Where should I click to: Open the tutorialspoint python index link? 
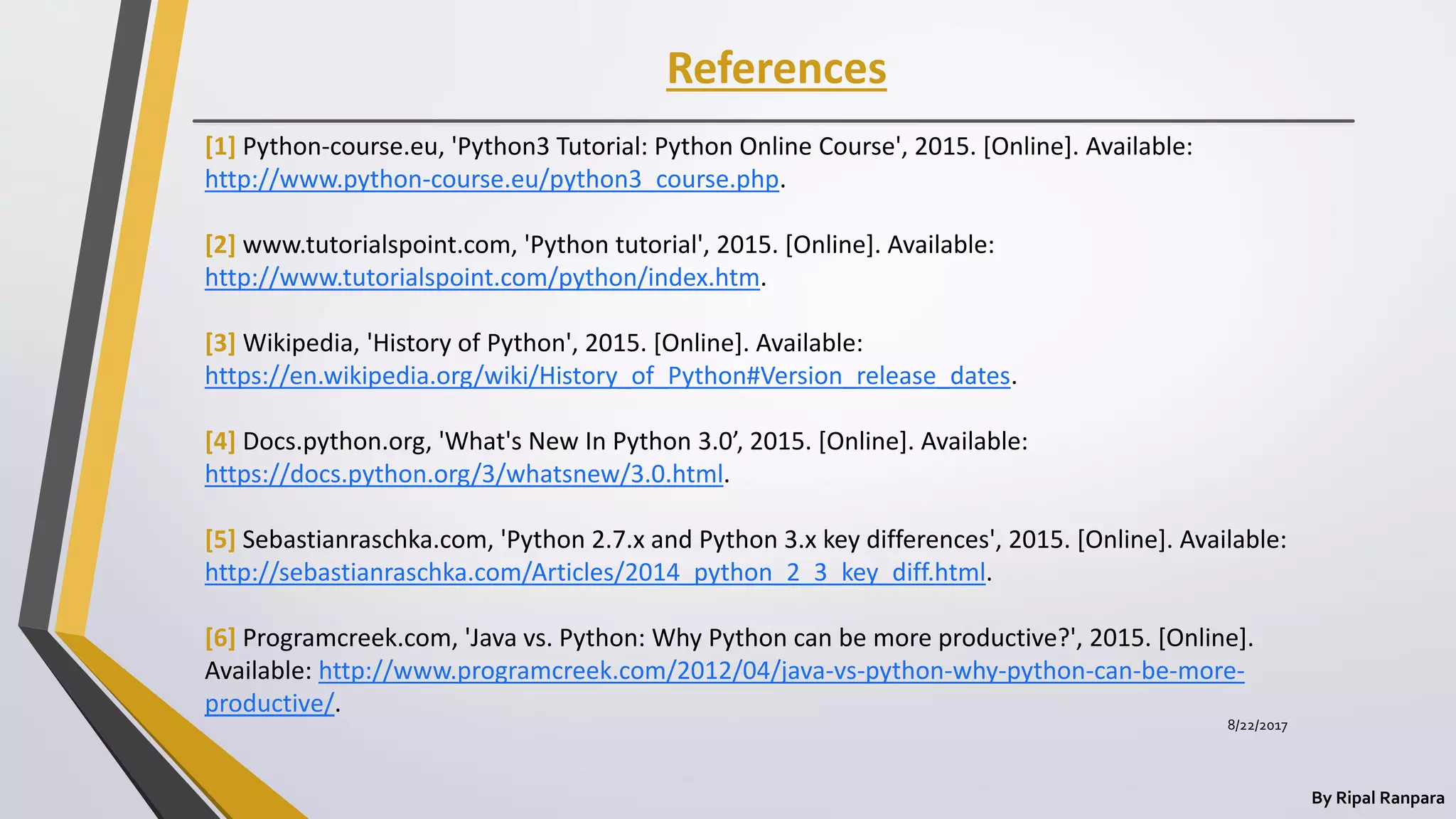click(x=483, y=277)
